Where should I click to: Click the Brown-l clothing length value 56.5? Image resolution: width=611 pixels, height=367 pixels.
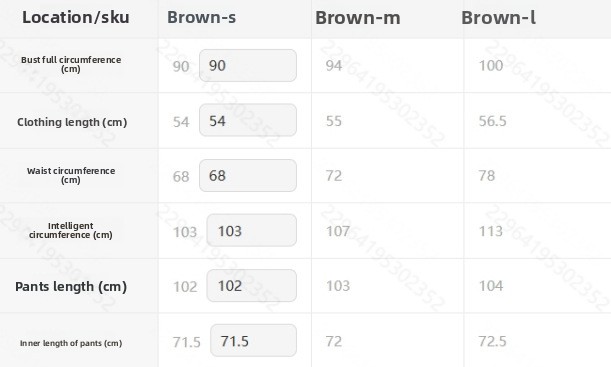tap(493, 121)
